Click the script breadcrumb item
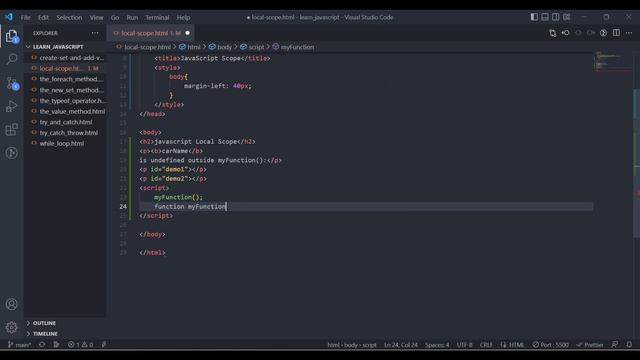The height and width of the screenshot is (360, 640). 252,47
